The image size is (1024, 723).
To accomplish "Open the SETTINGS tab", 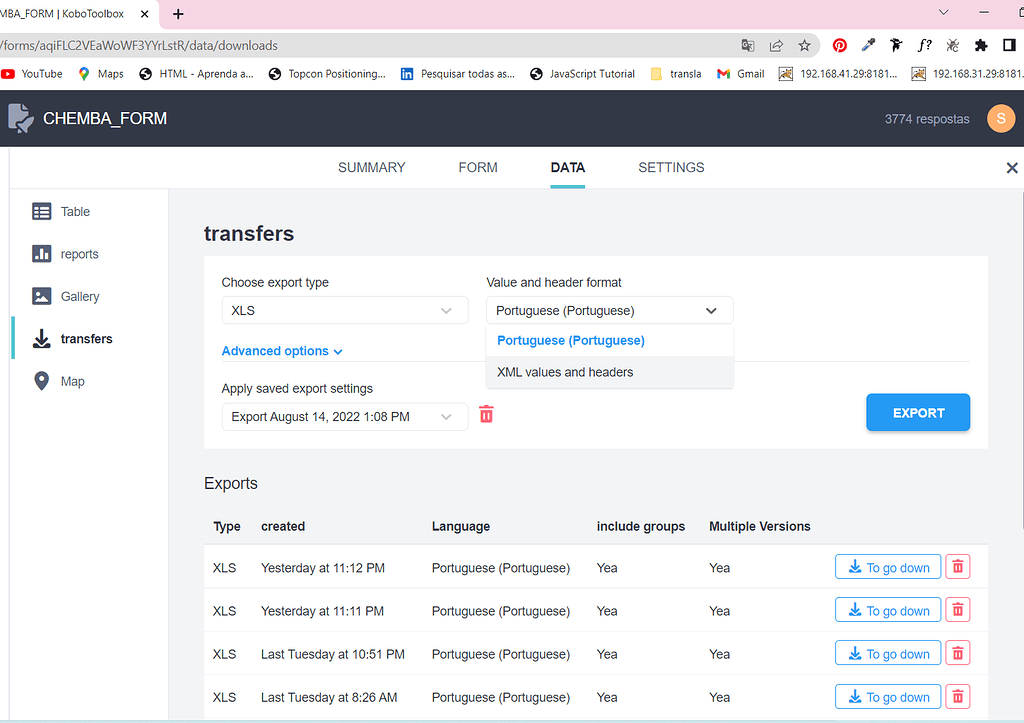I will click(671, 167).
